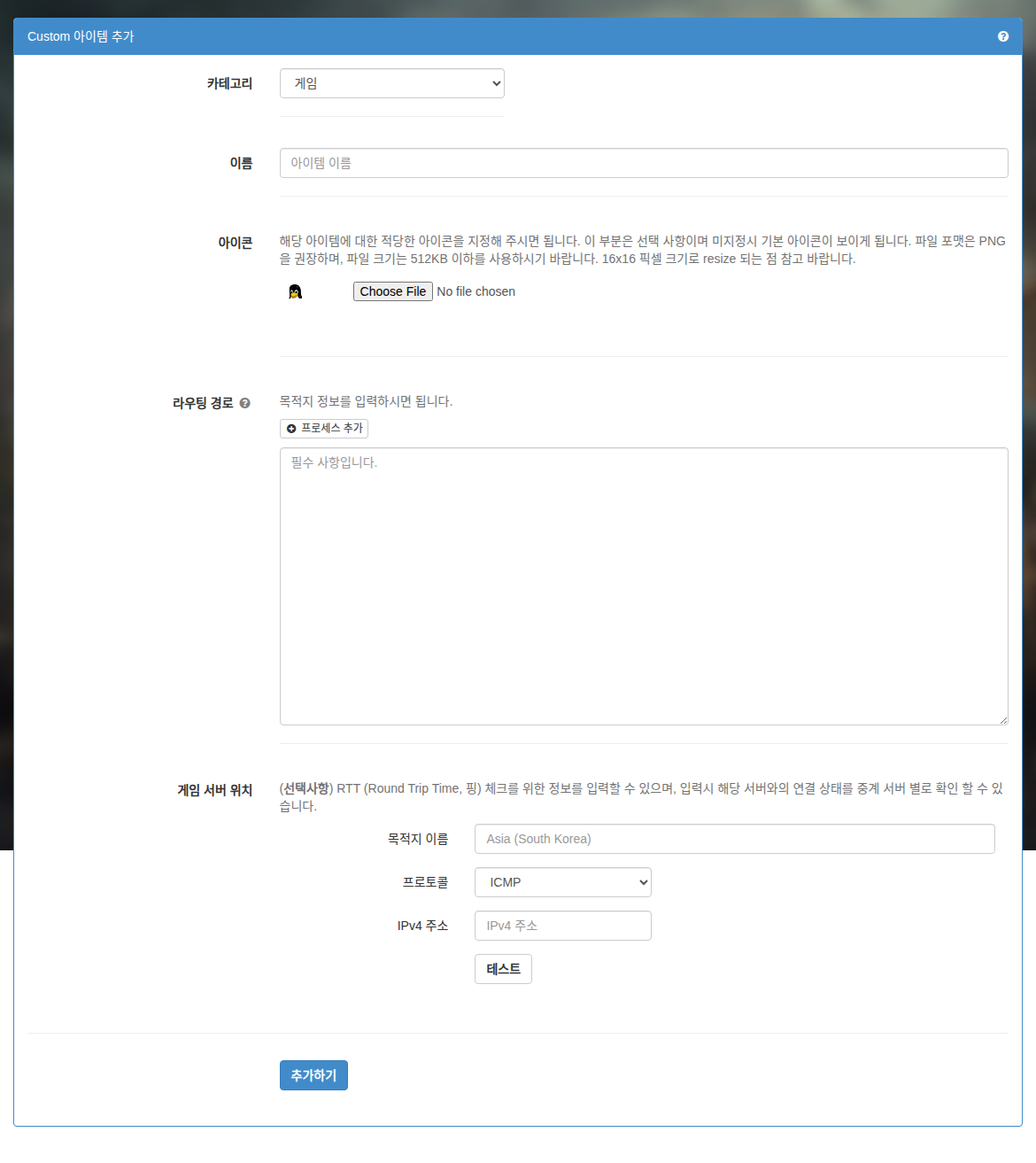
Task: Click the 카테고리 field label
Action: point(229,83)
